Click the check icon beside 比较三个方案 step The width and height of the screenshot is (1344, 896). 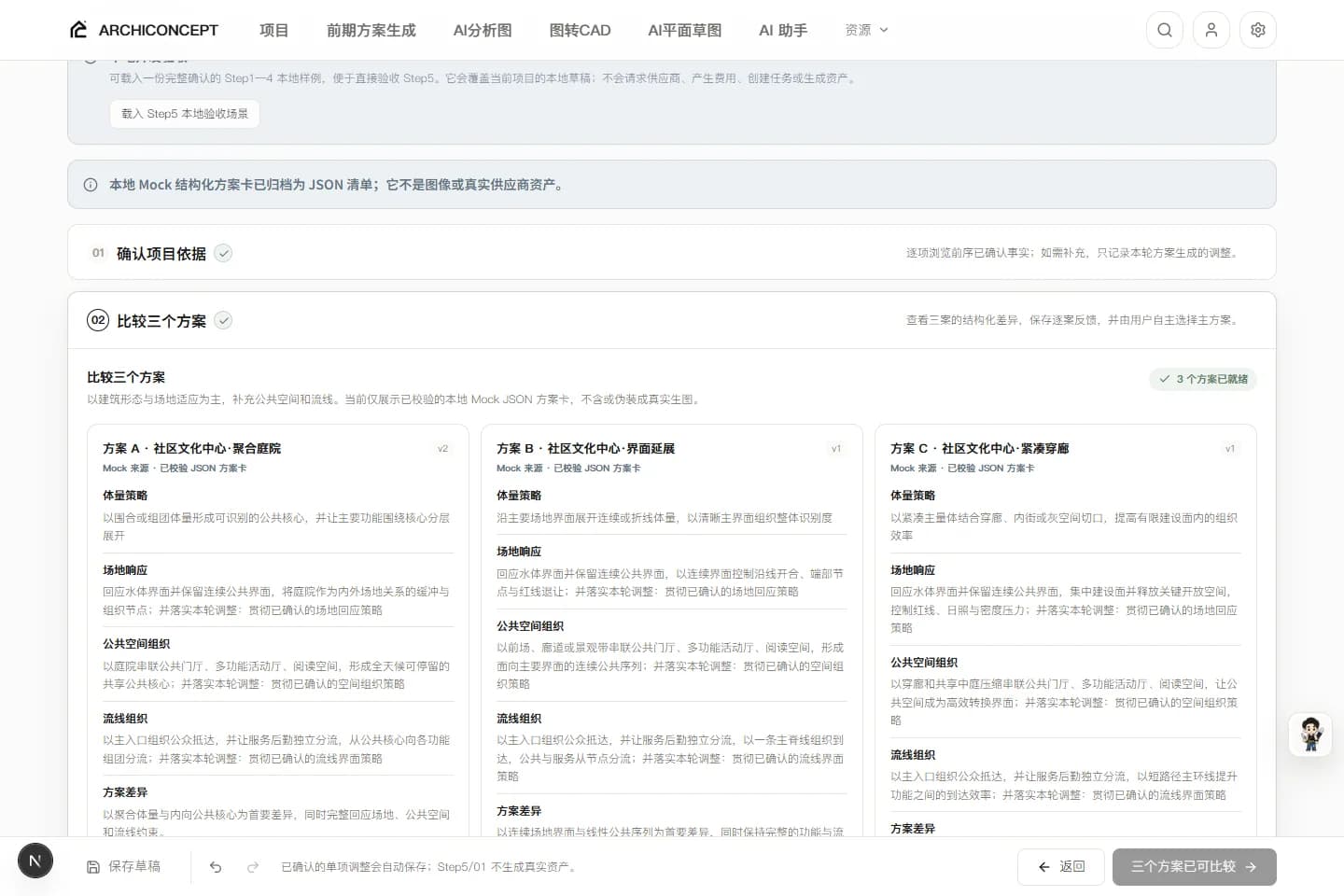point(223,320)
